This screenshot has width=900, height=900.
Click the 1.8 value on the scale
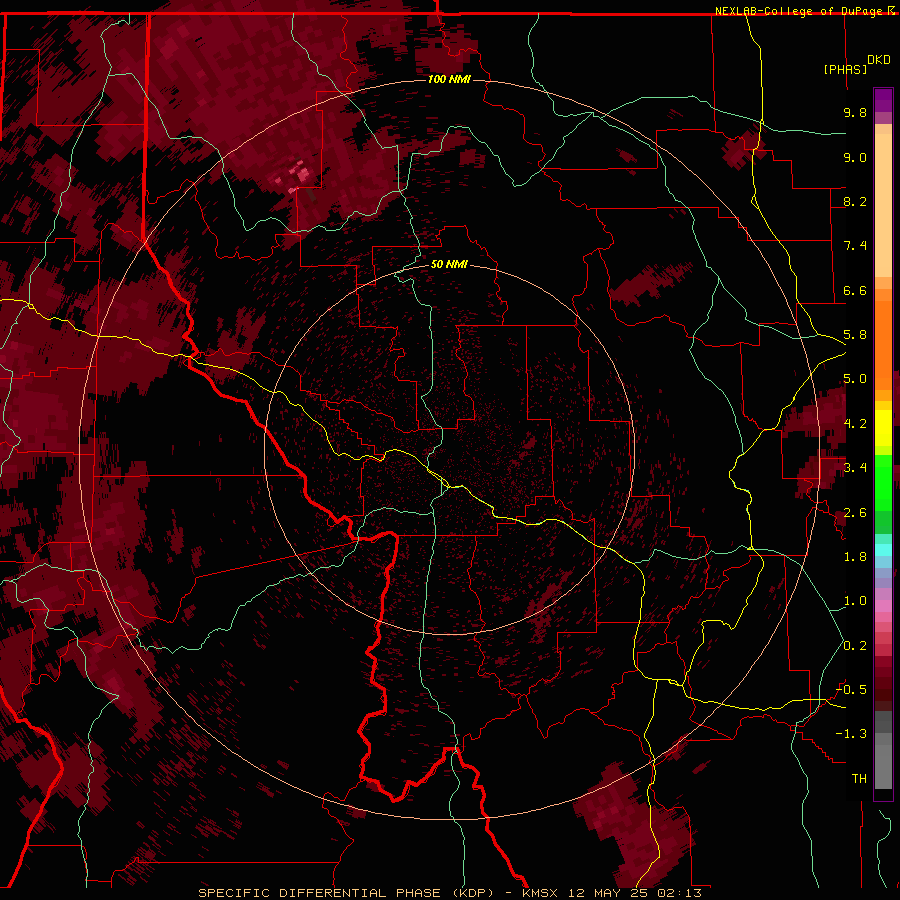tap(855, 557)
